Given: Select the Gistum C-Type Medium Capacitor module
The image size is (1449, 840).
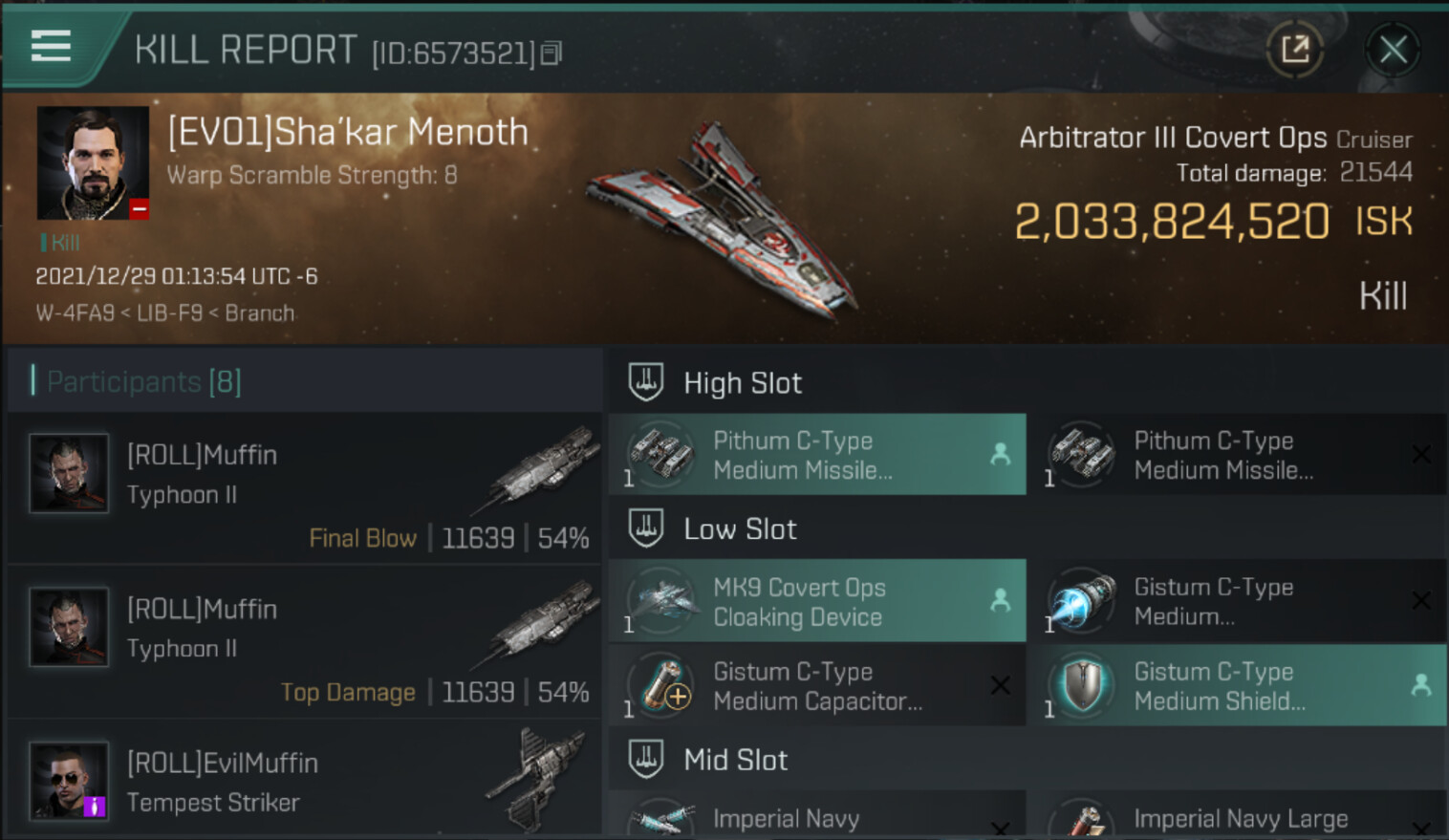Looking at the screenshot, I should tap(817, 686).
